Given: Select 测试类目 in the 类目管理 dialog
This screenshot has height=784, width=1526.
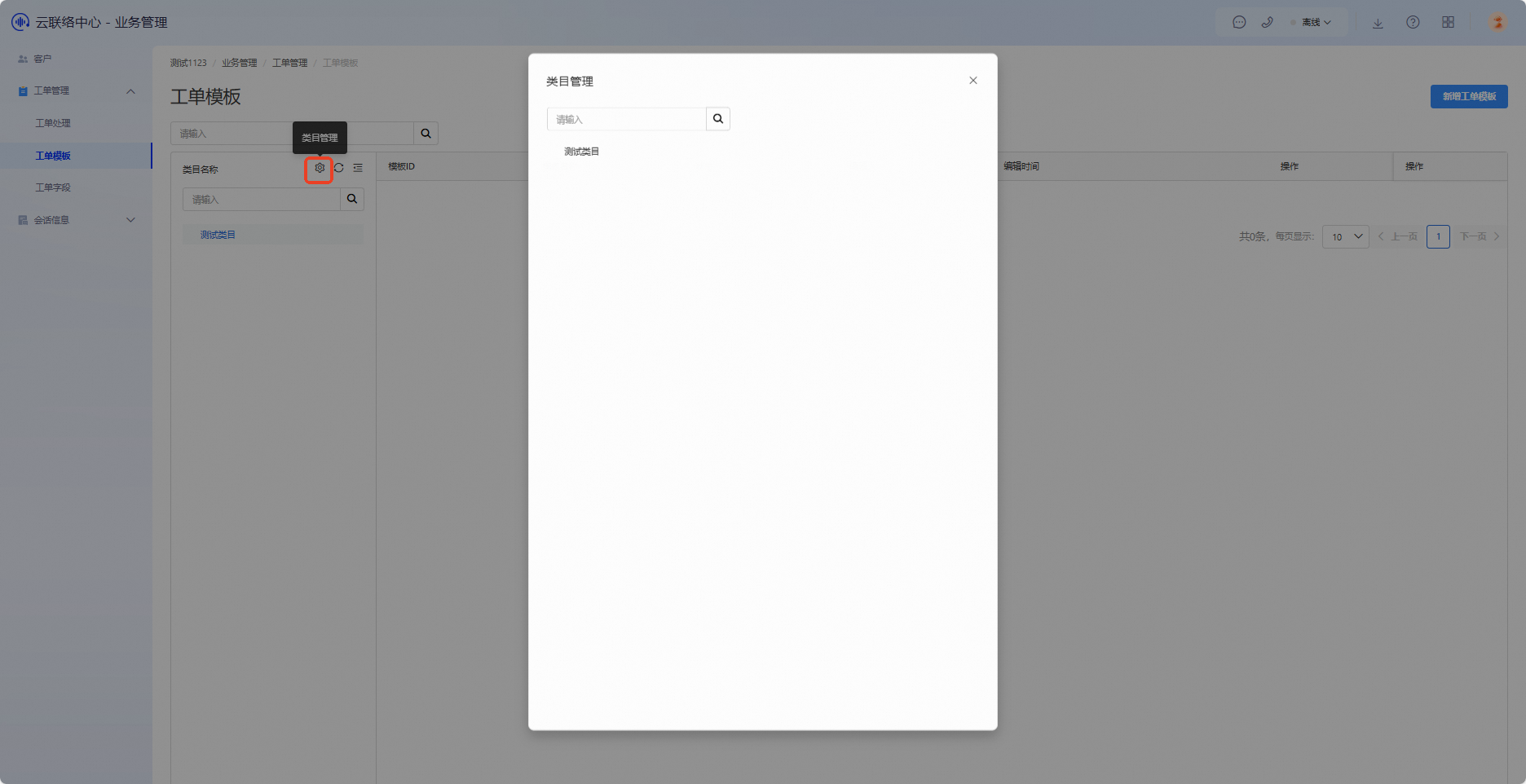Looking at the screenshot, I should pos(581,152).
